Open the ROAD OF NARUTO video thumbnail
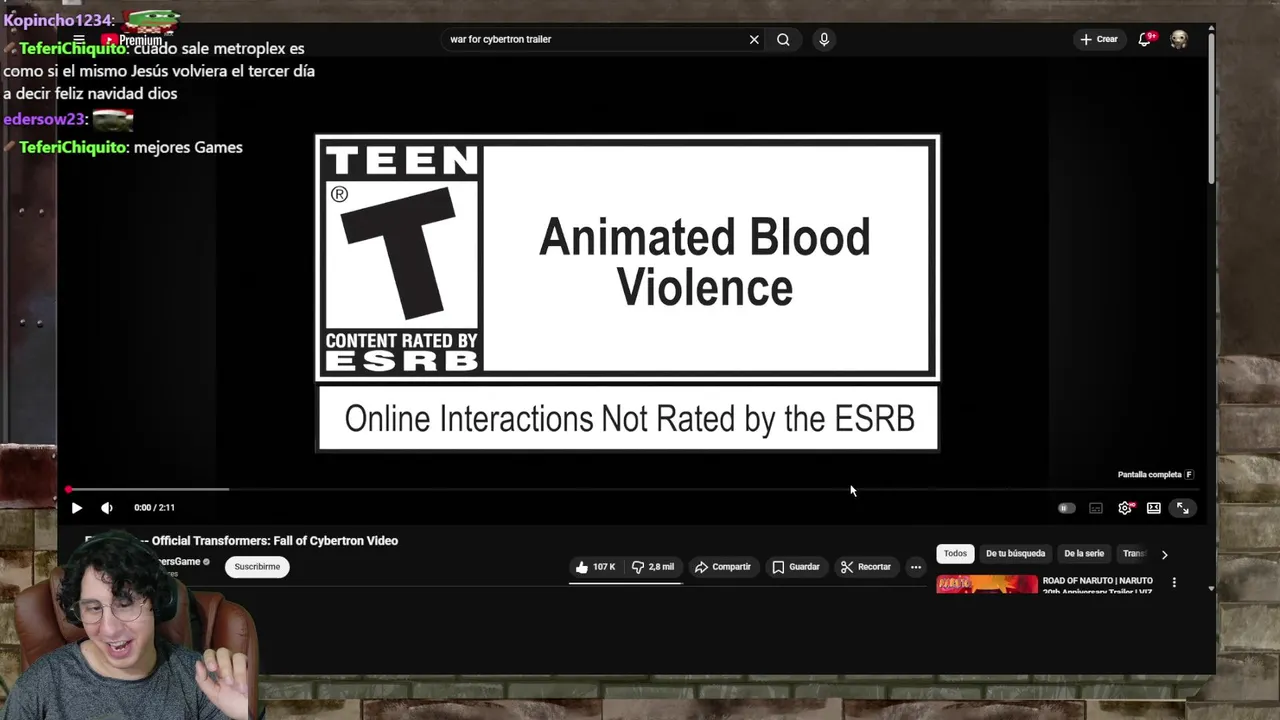This screenshot has width=1280, height=720. (x=987, y=584)
